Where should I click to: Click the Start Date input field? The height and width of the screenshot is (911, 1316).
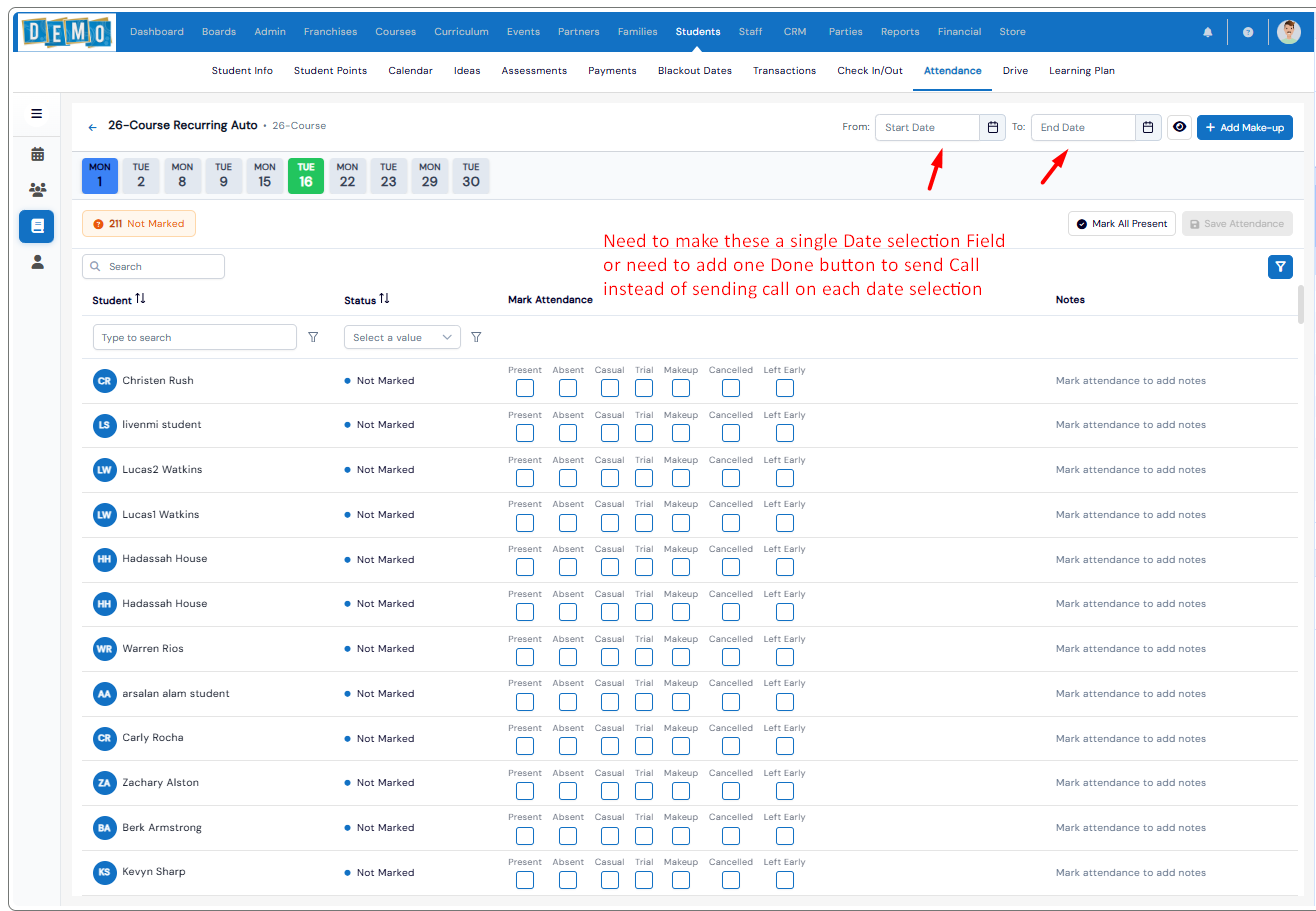[x=928, y=127]
